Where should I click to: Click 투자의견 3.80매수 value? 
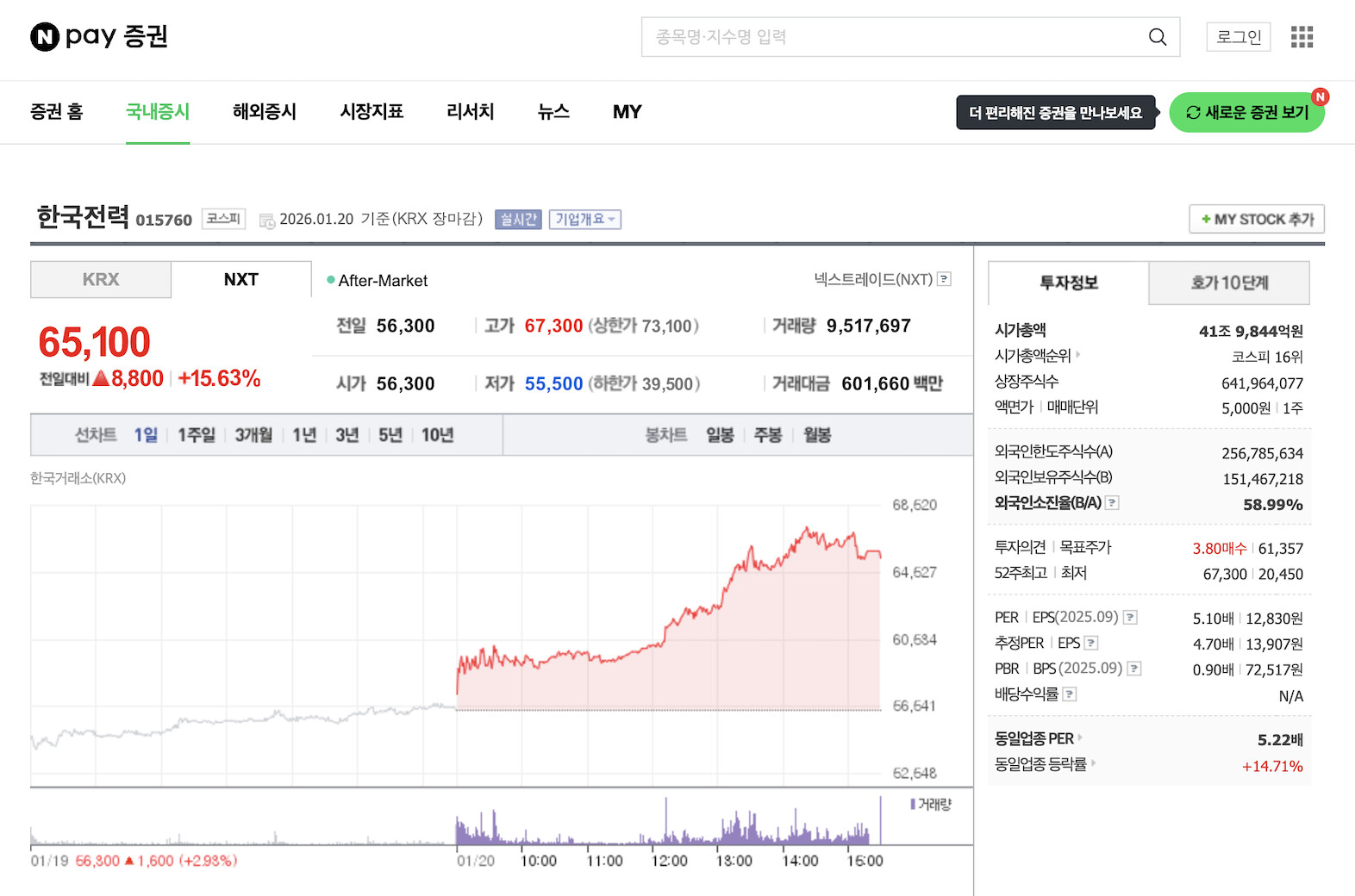pos(1220,549)
